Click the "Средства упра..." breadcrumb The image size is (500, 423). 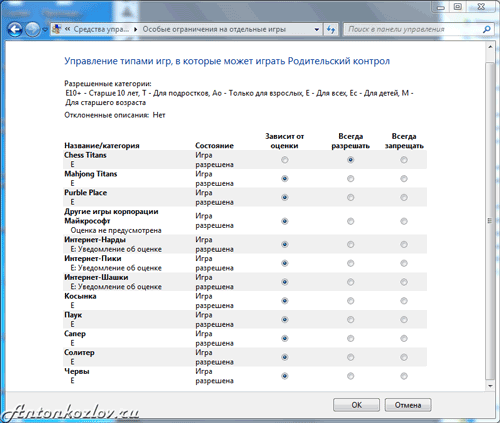point(101,29)
